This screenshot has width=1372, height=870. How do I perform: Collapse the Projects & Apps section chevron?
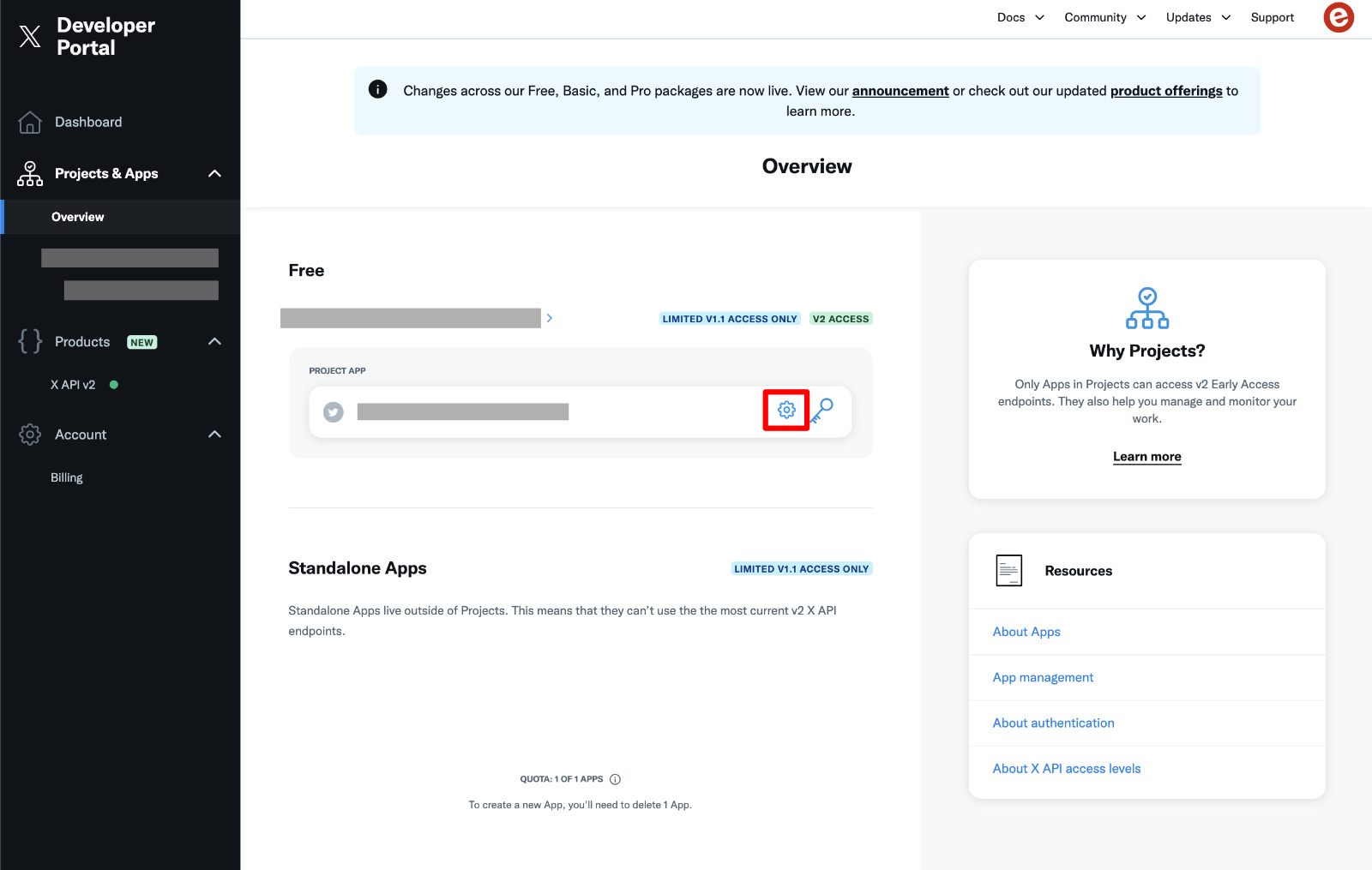pyautogui.click(x=215, y=174)
